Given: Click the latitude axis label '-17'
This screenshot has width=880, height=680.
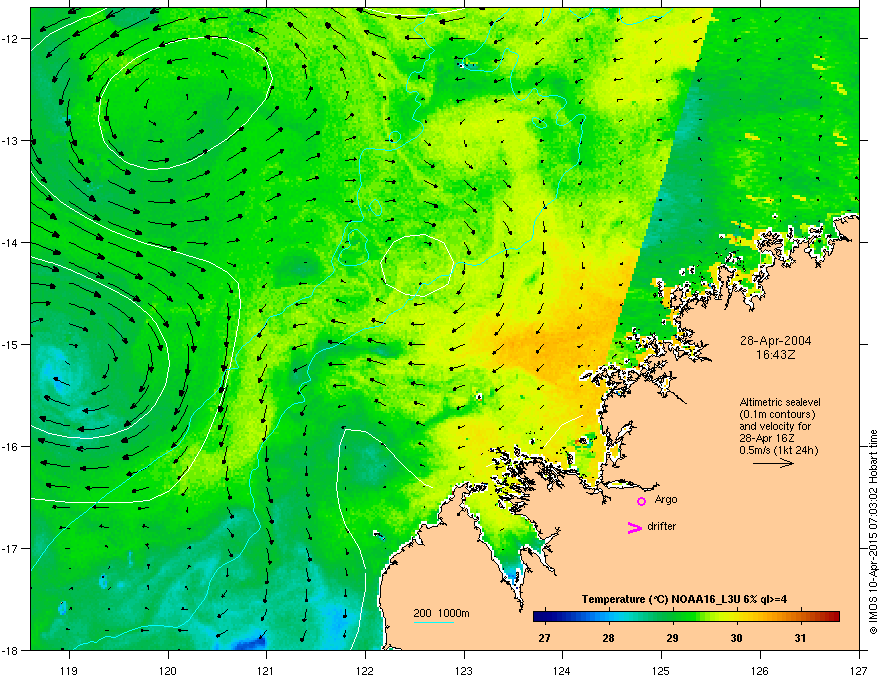Looking at the screenshot, I should click(x=10, y=548).
